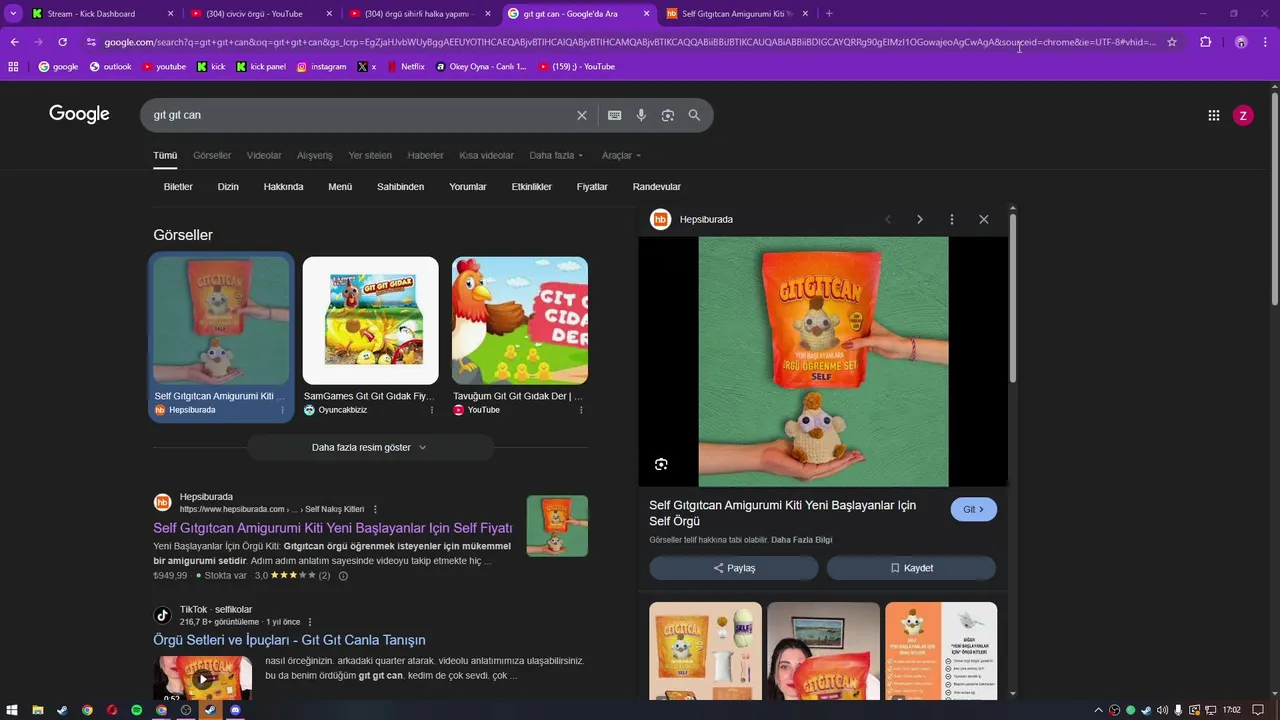This screenshot has height=720, width=1280.
Task: Open Discord from the taskbar
Action: pyautogui.click(x=235, y=710)
